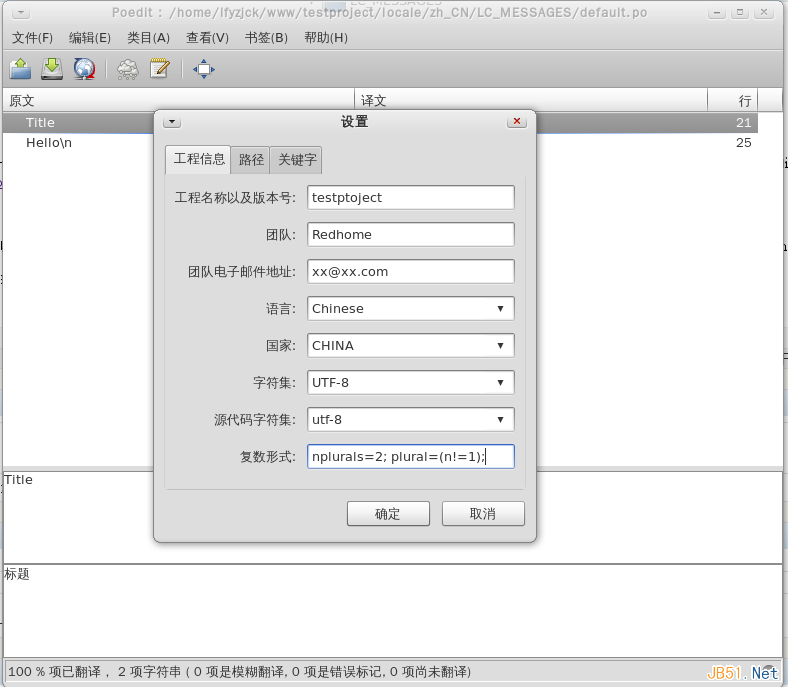The image size is (788, 687).
Task: Click the 团队电子邮件地址 input field
Action: [411, 272]
